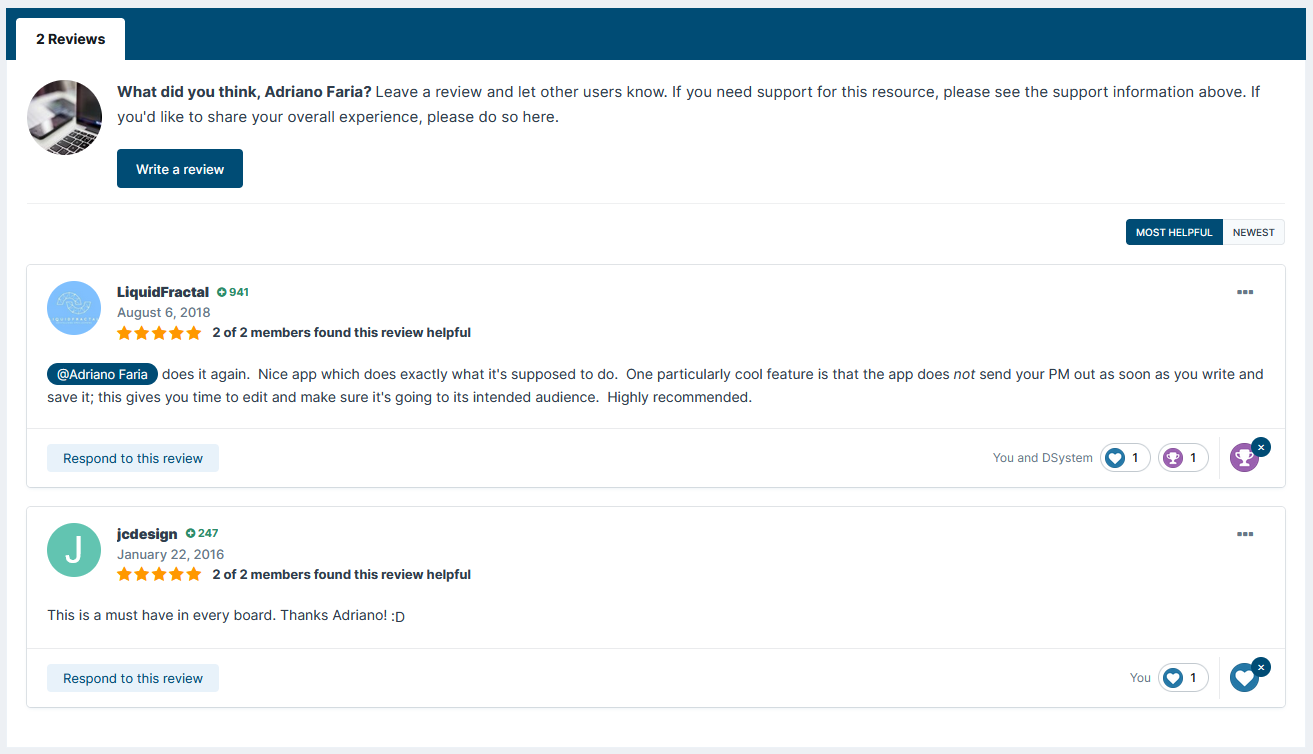The width and height of the screenshot is (1313, 754).
Task: Click the purple trophy reaction button
Action: pyautogui.click(x=1243, y=458)
